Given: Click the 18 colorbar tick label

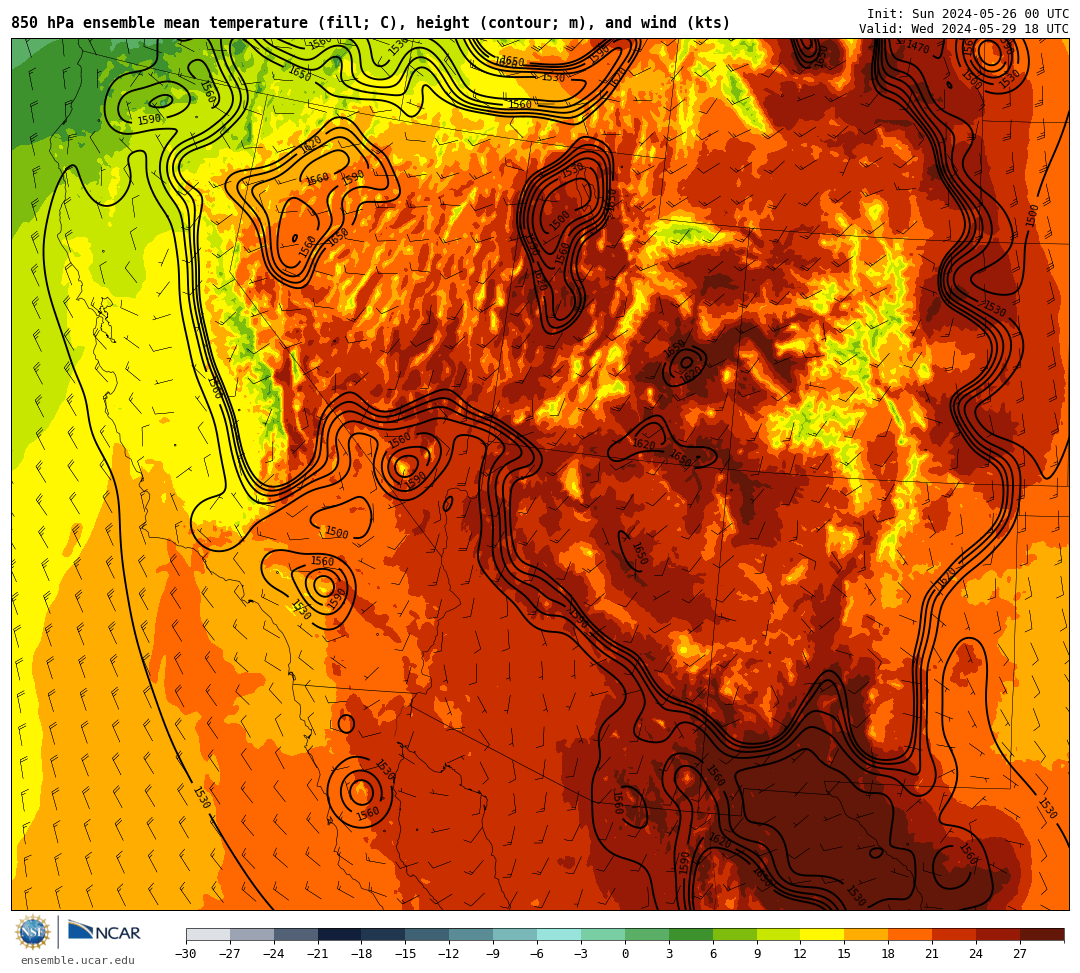Looking at the screenshot, I should pos(889,954).
